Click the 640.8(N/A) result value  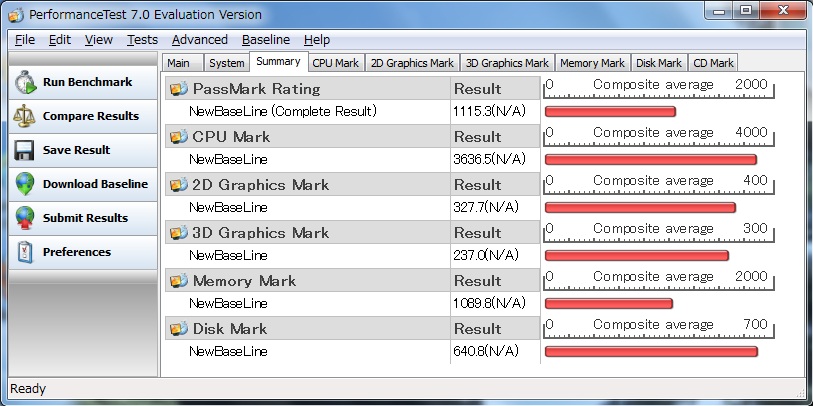click(x=486, y=352)
